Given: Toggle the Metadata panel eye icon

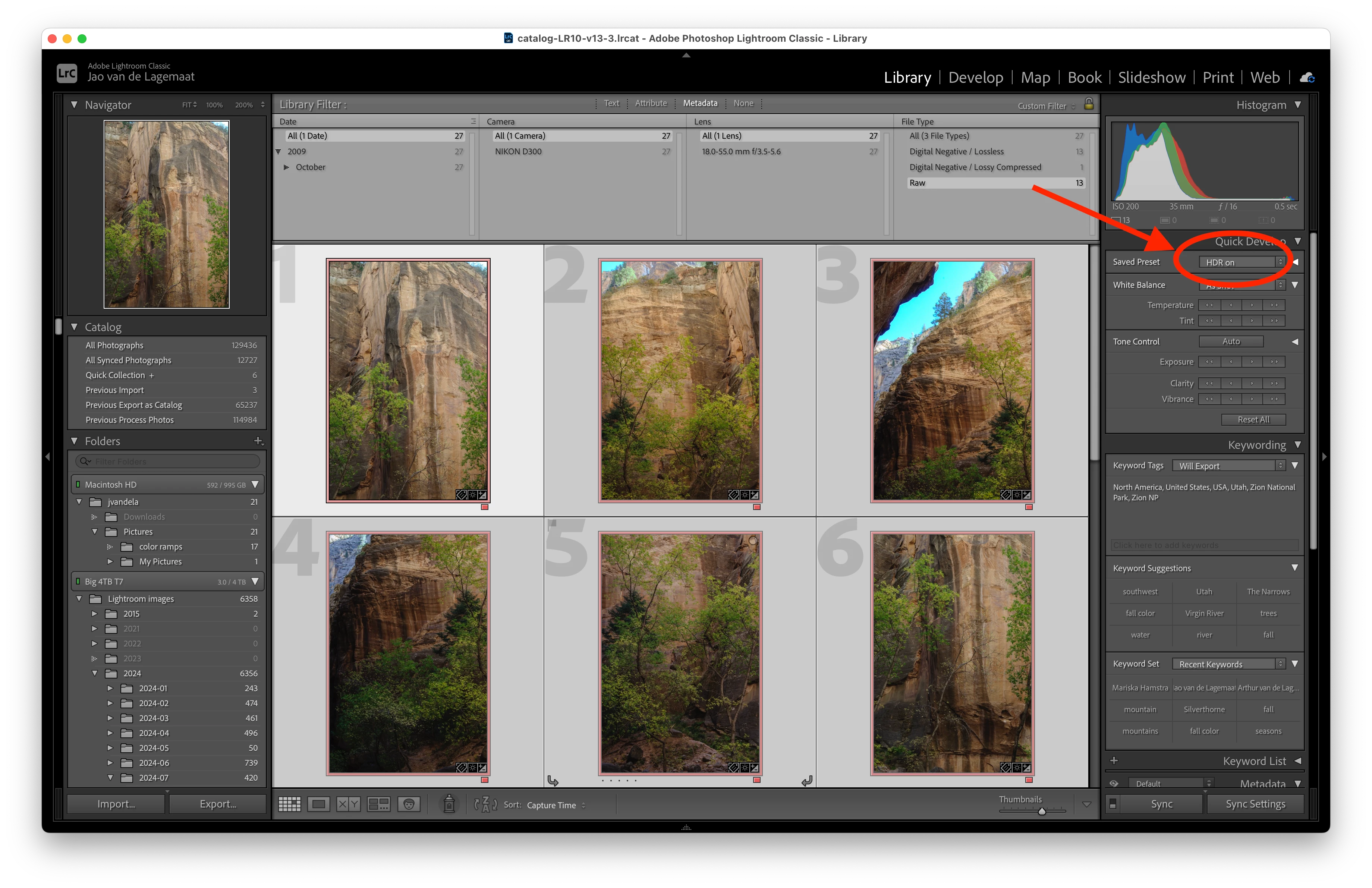Looking at the screenshot, I should pyautogui.click(x=1114, y=784).
